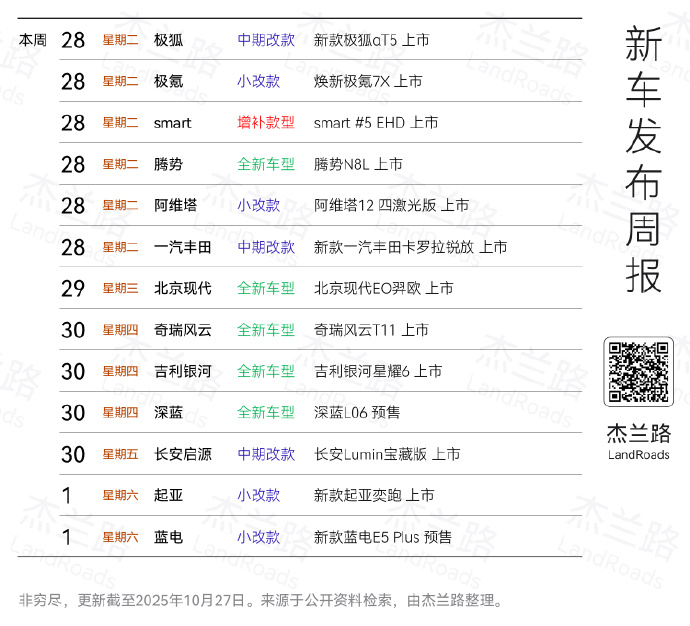The height and width of the screenshot is (626, 690).
Task: Select the 极氪 brand cell
Action: [x=168, y=81]
